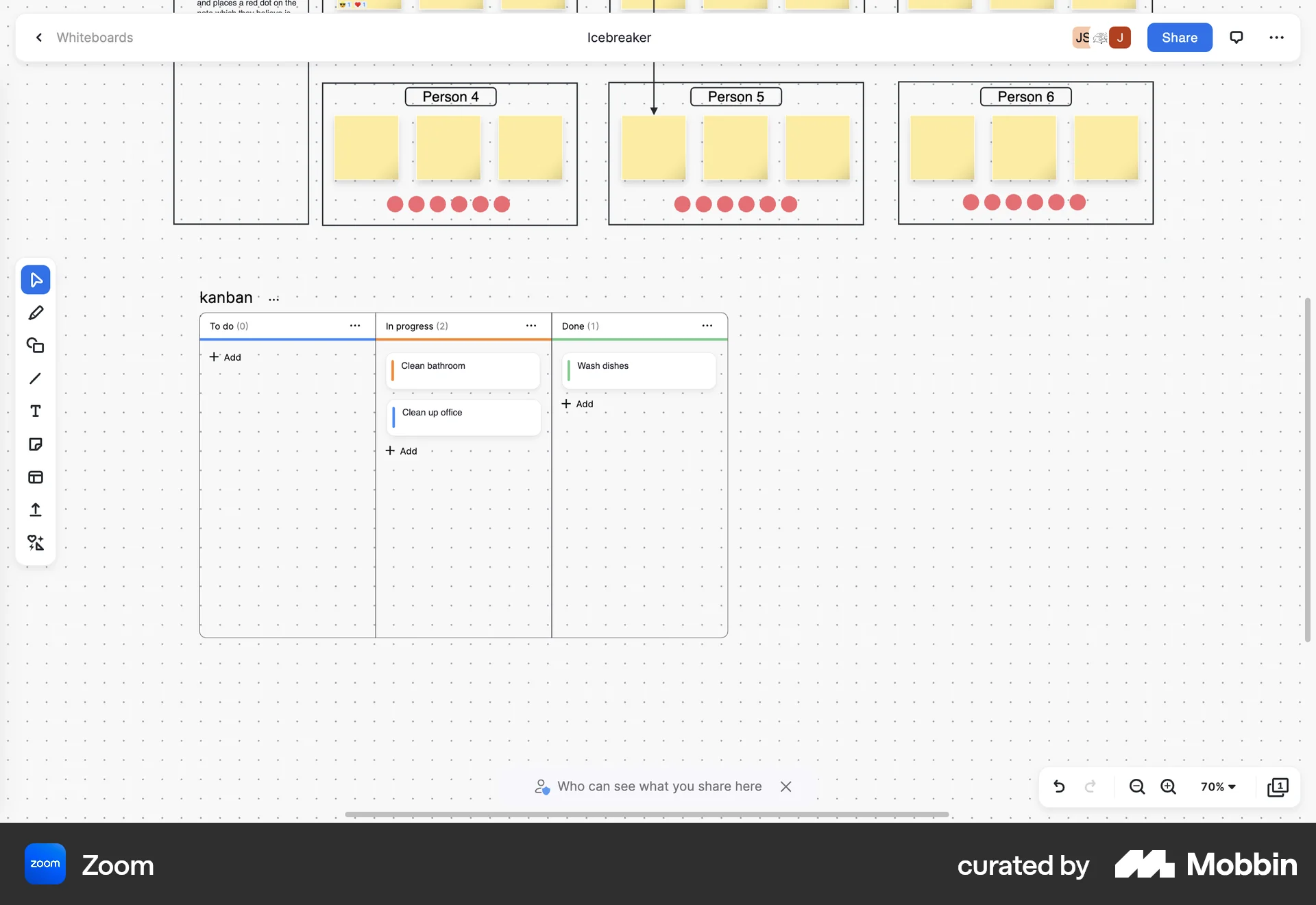
Task: Pick the Line tool
Action: point(36,378)
